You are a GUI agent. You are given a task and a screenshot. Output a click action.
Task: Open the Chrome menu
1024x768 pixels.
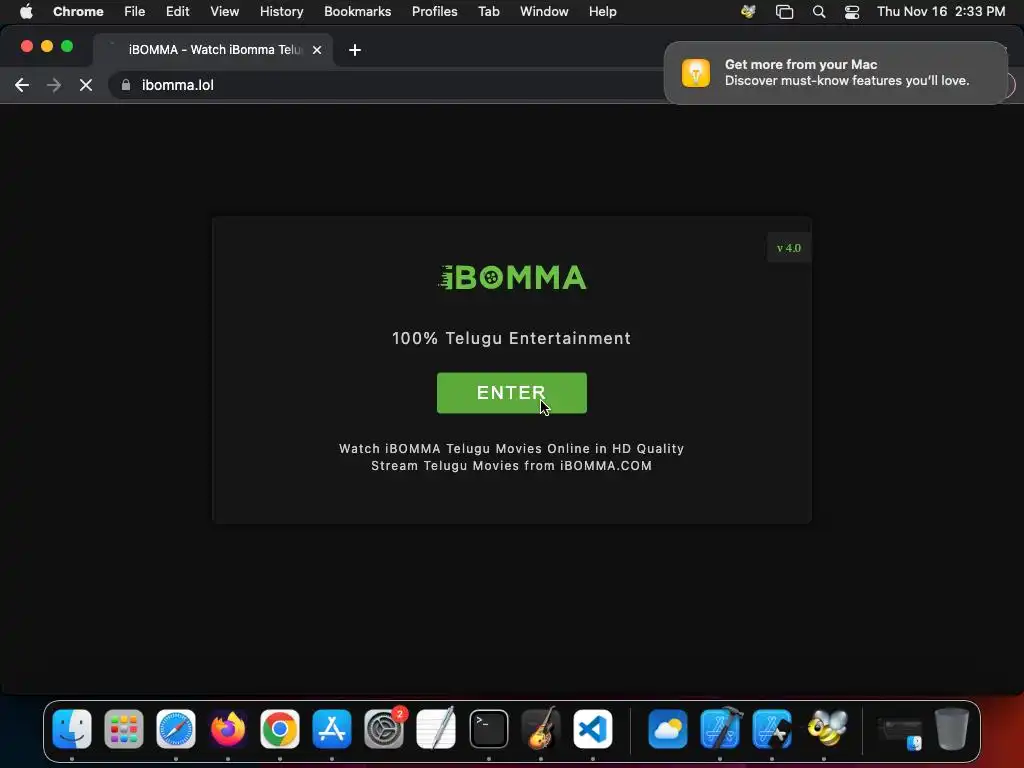pos(78,11)
